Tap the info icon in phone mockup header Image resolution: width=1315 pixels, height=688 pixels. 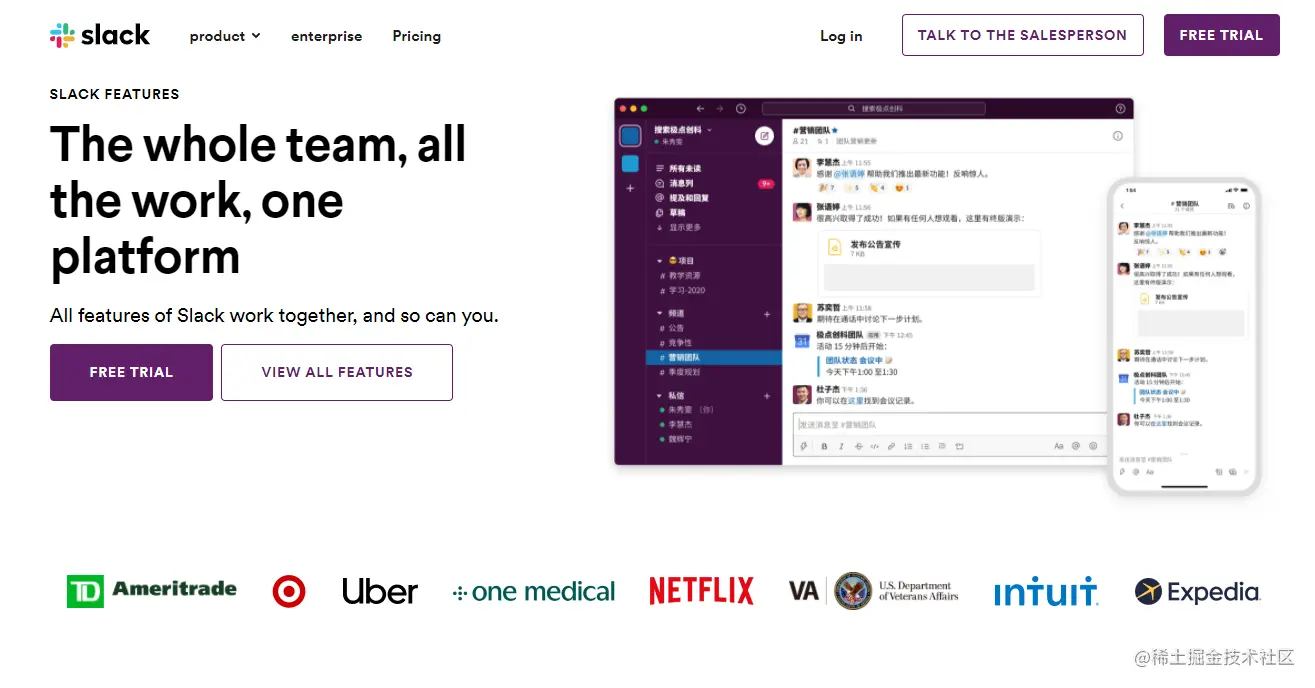point(1246,206)
